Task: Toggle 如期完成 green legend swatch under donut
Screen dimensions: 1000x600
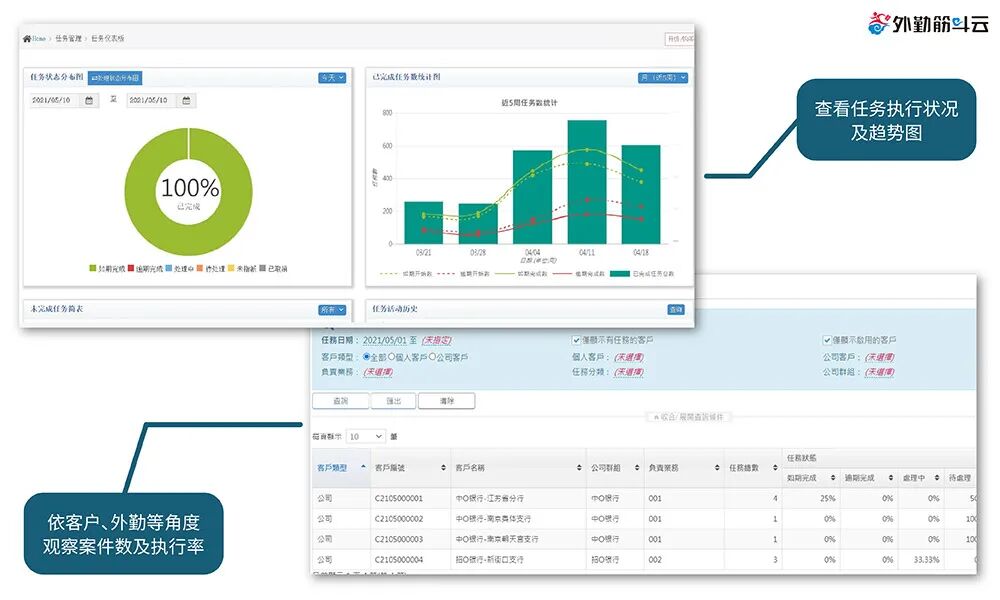Action: coord(92,268)
